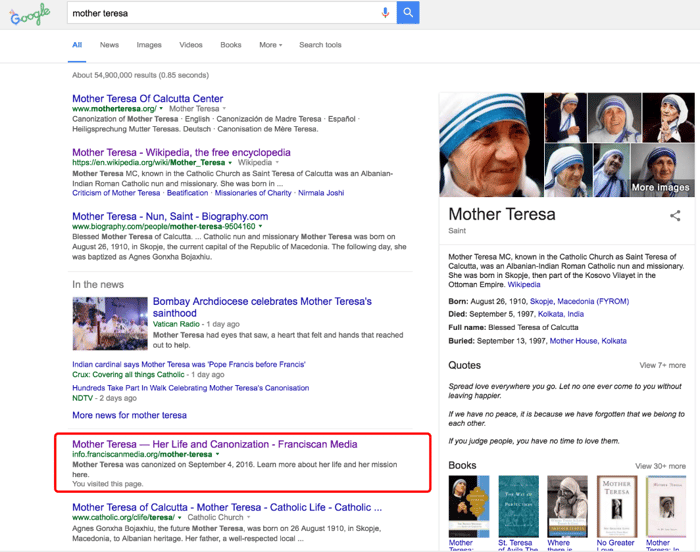The width and height of the screenshot is (700, 552).
Task: Expand the arrow beside the Wikipedia result URL
Action: click(230, 163)
